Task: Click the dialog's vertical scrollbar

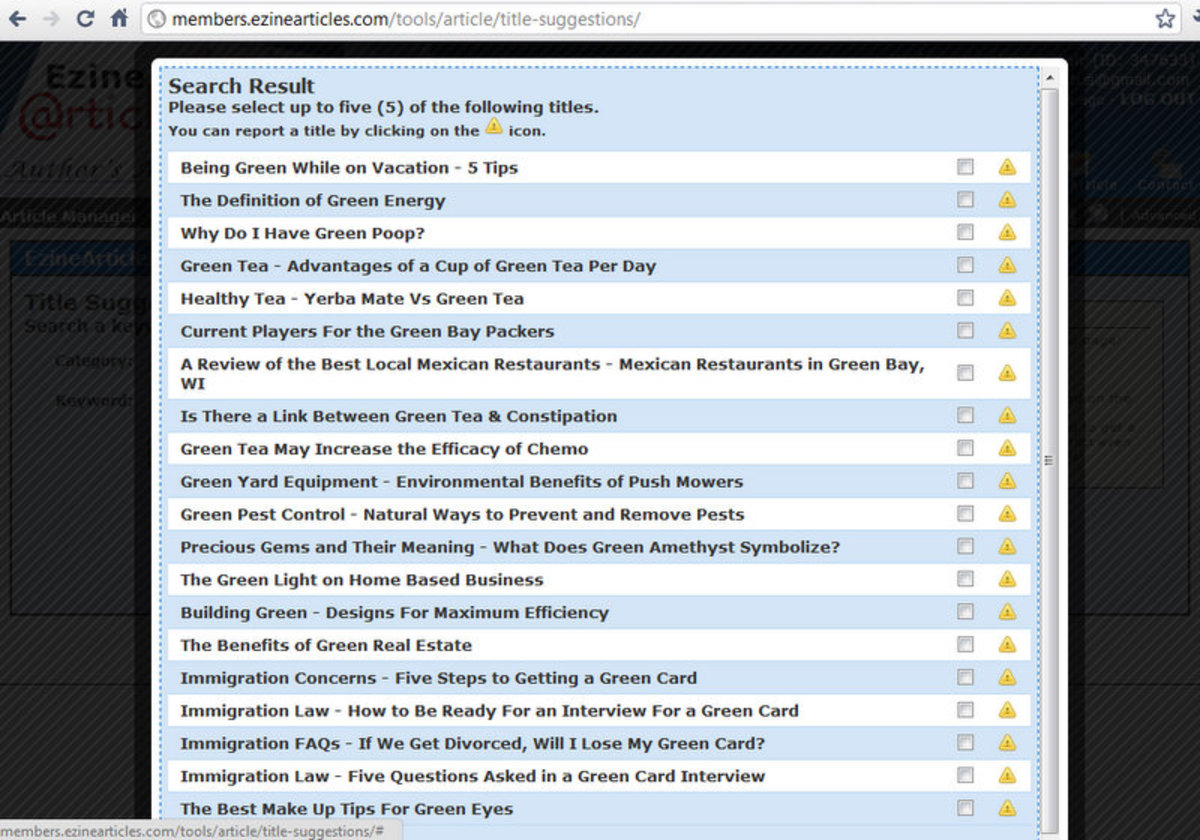Action: (1049, 460)
